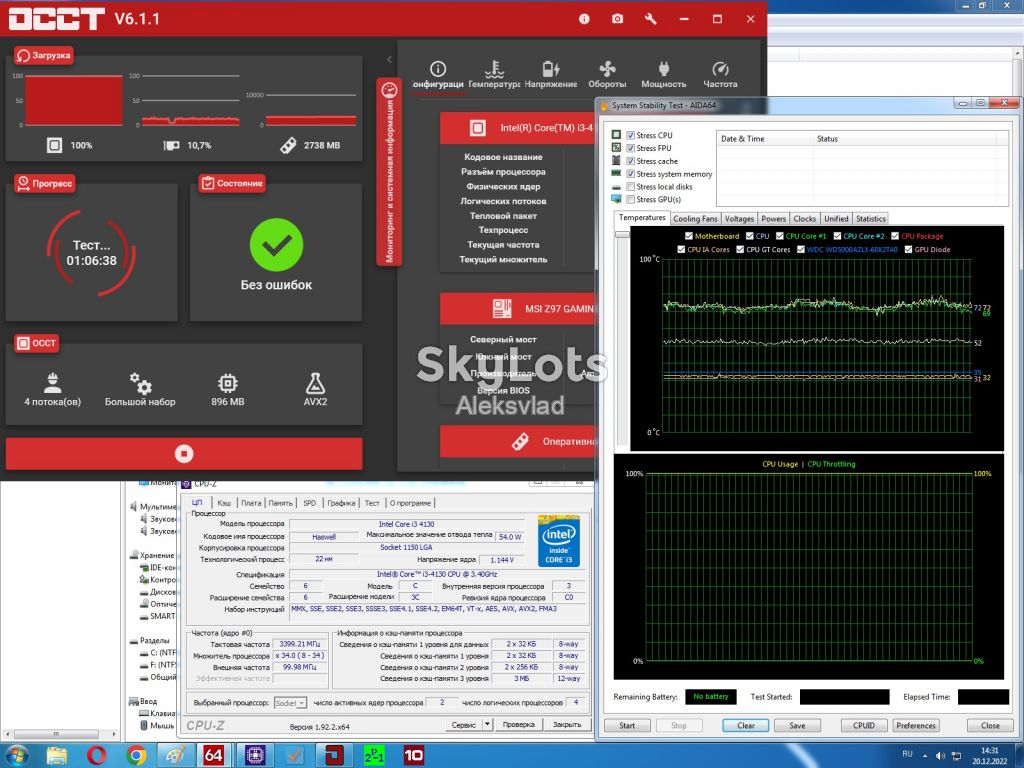Enable Stress local disks checkbox

pos(631,187)
